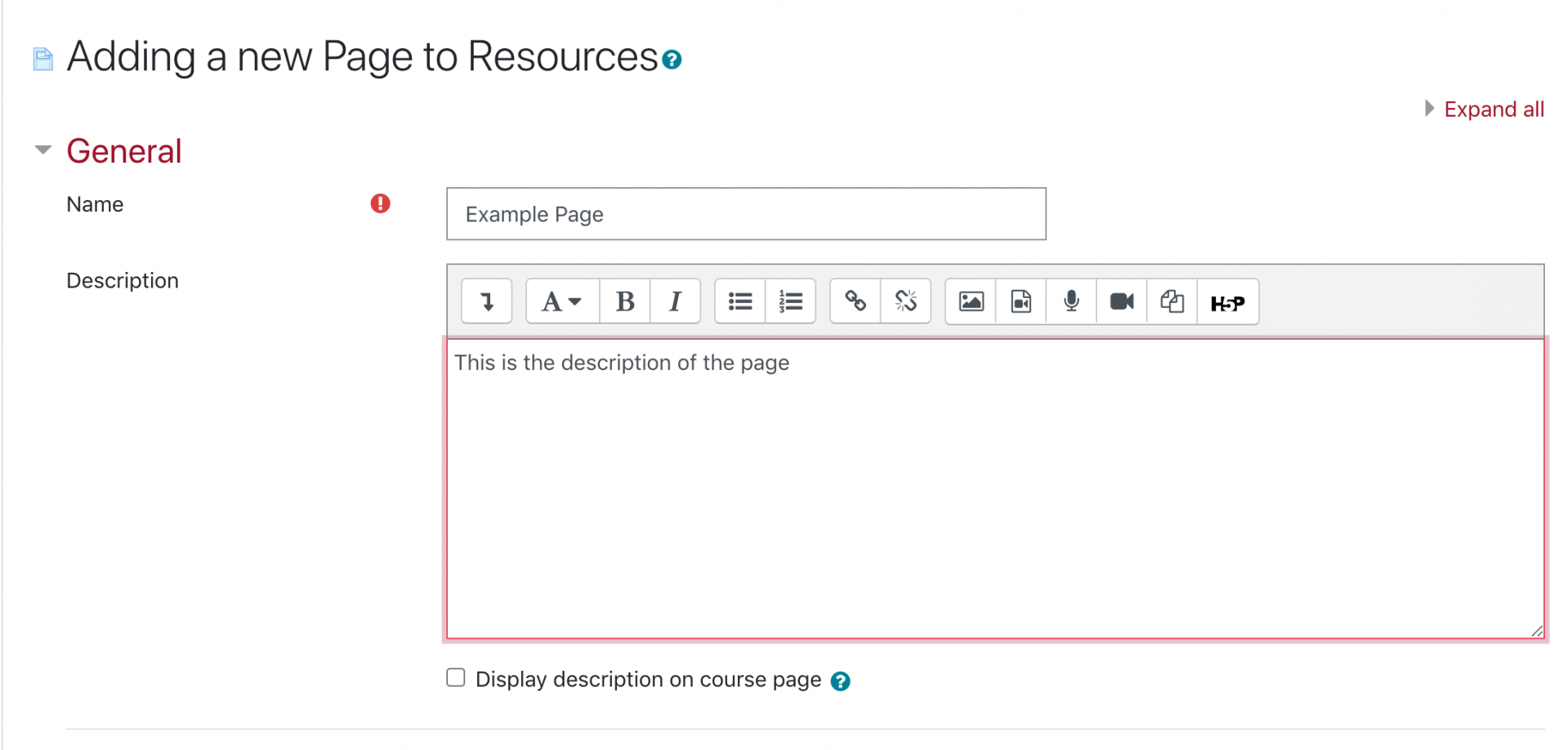This screenshot has height=750, width=1568.
Task: Insert media file via the media icon
Action: point(1021,301)
